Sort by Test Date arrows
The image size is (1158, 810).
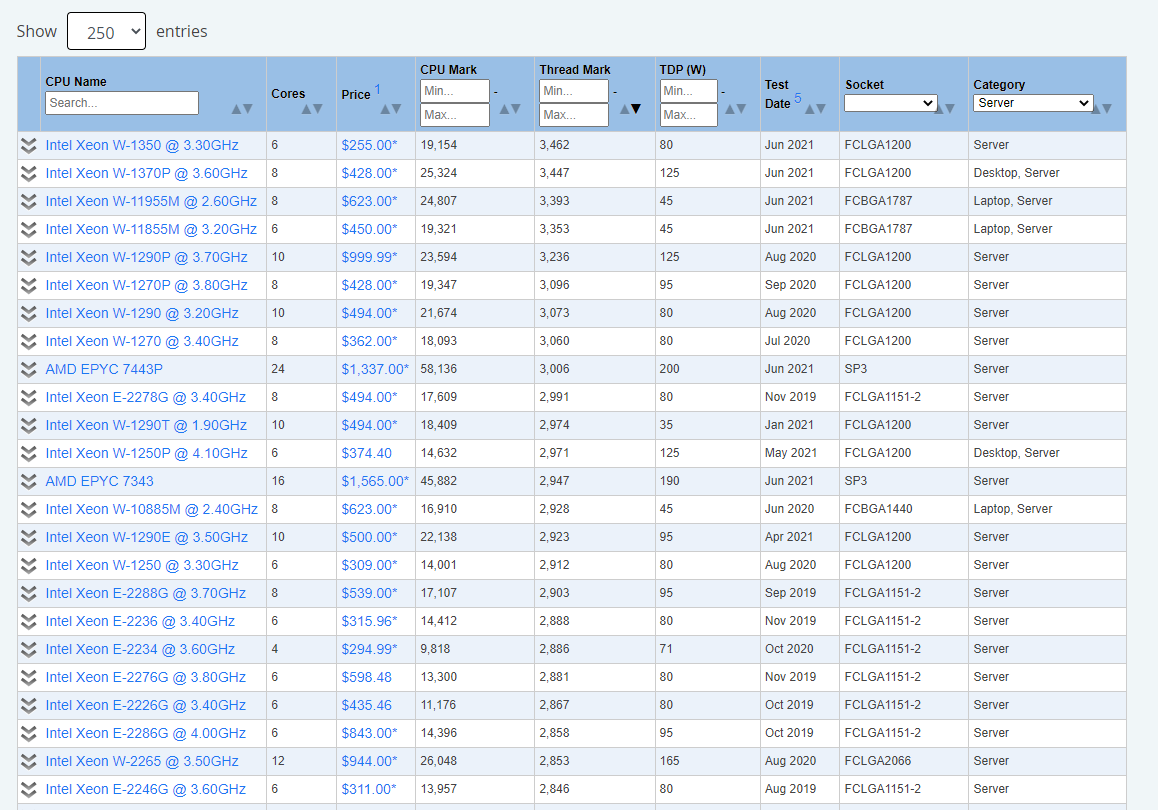coord(815,109)
